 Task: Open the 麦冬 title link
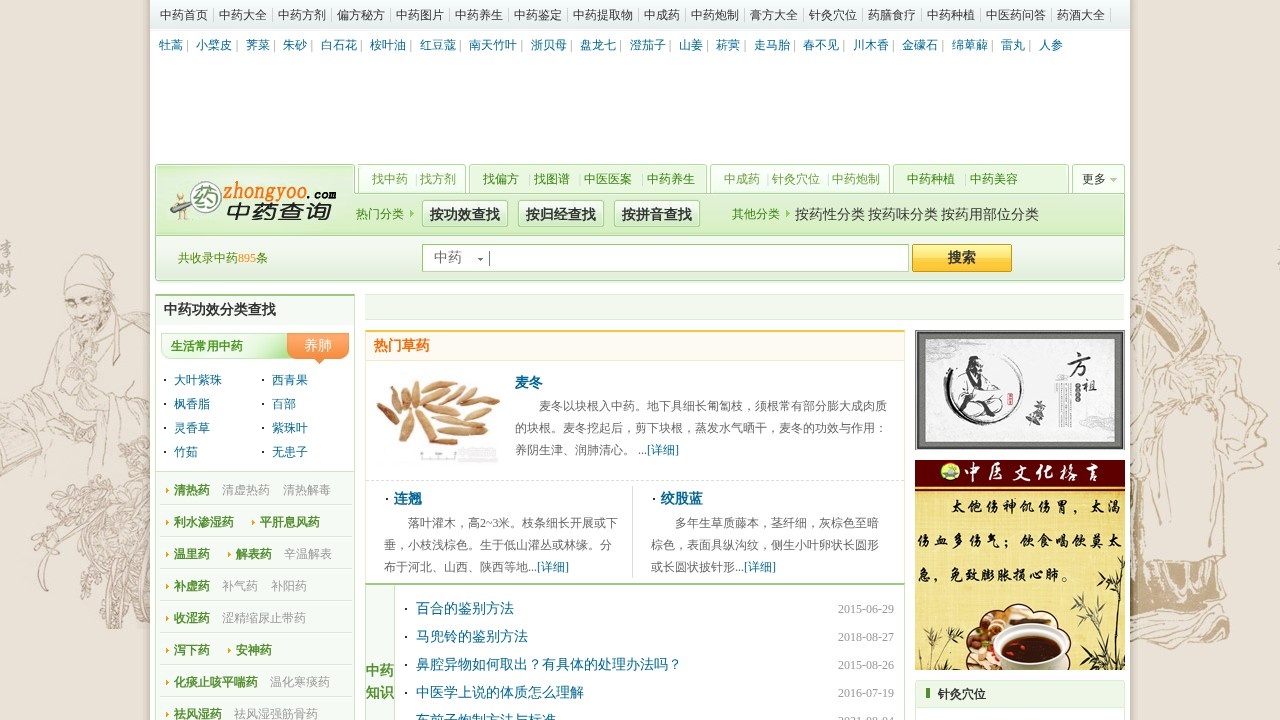529,382
